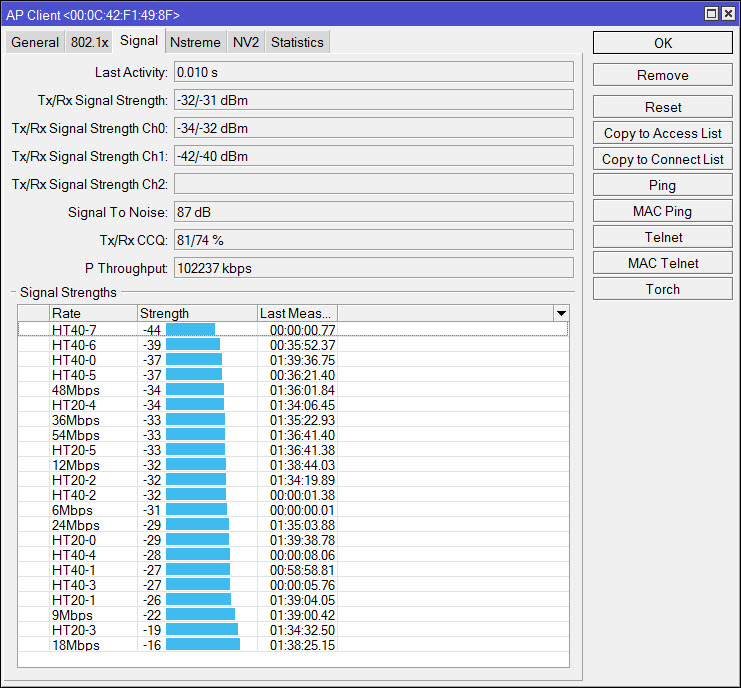Select the HT20-0 rate row
Image resolution: width=741 pixels, height=688 pixels.
(x=293, y=540)
